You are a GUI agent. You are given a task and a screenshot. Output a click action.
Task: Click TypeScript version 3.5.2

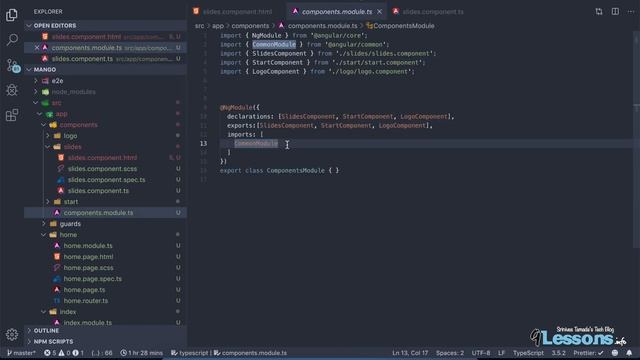click(x=558, y=353)
